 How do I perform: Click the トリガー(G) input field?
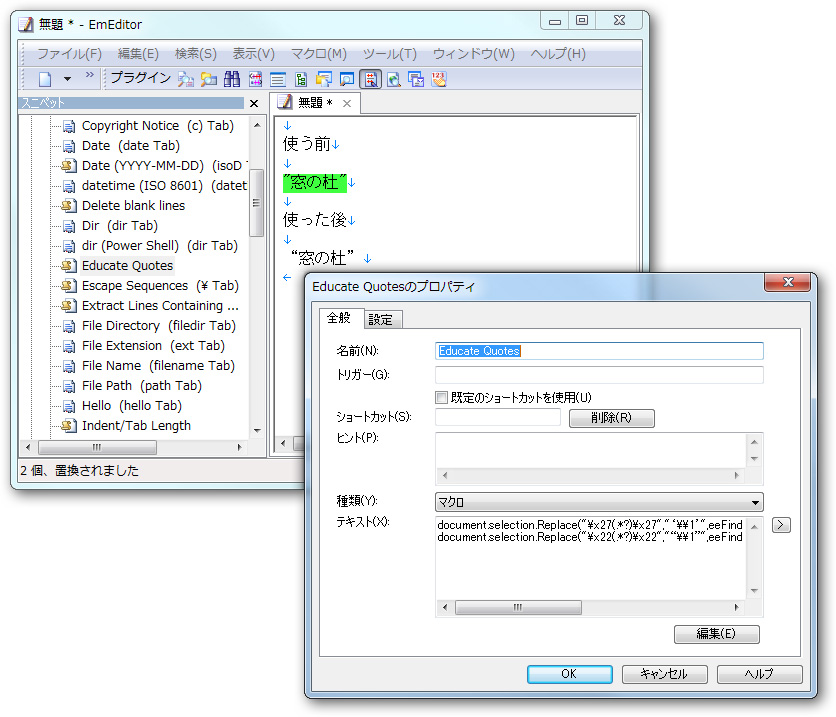(599, 375)
